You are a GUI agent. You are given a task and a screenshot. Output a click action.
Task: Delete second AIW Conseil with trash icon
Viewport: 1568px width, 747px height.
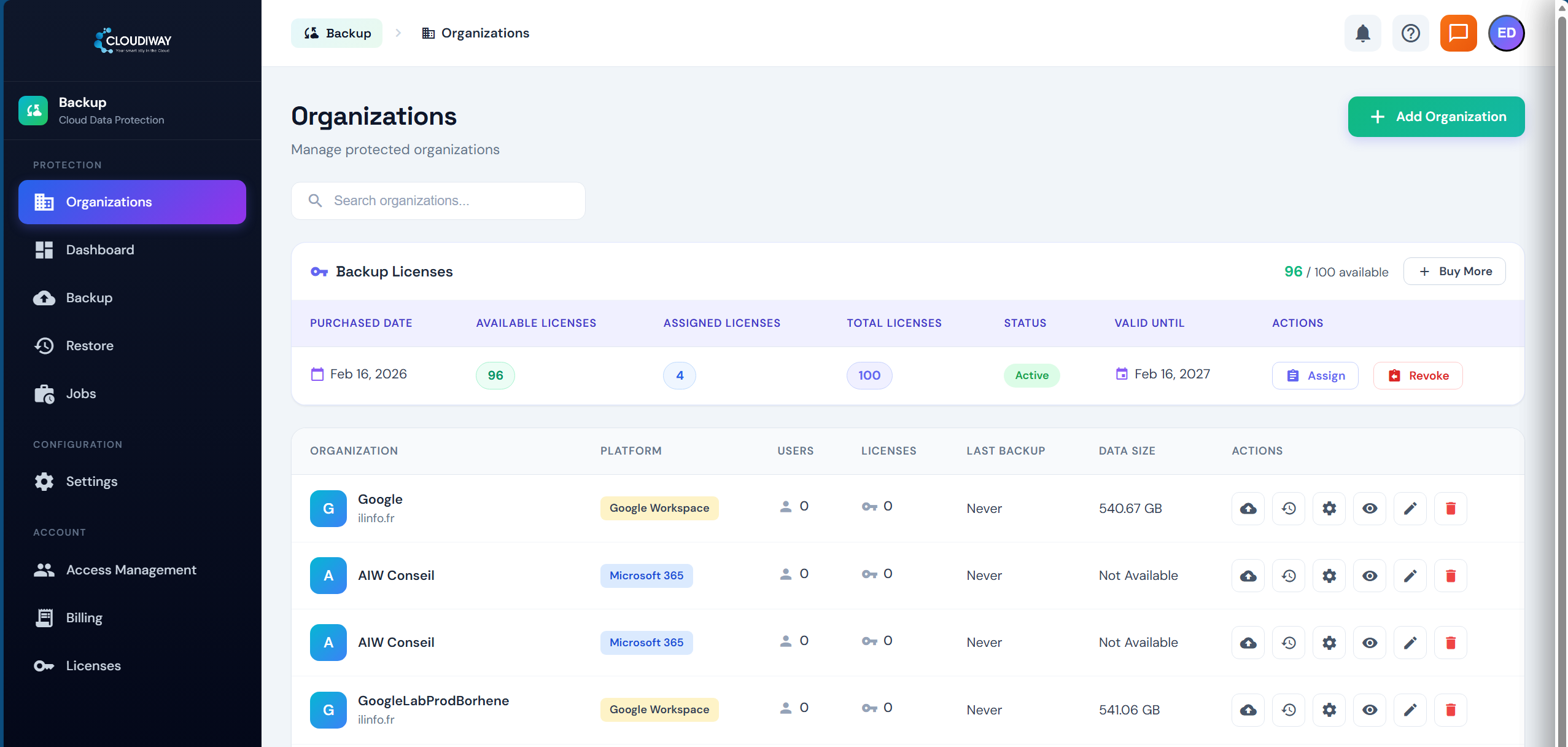click(x=1451, y=643)
